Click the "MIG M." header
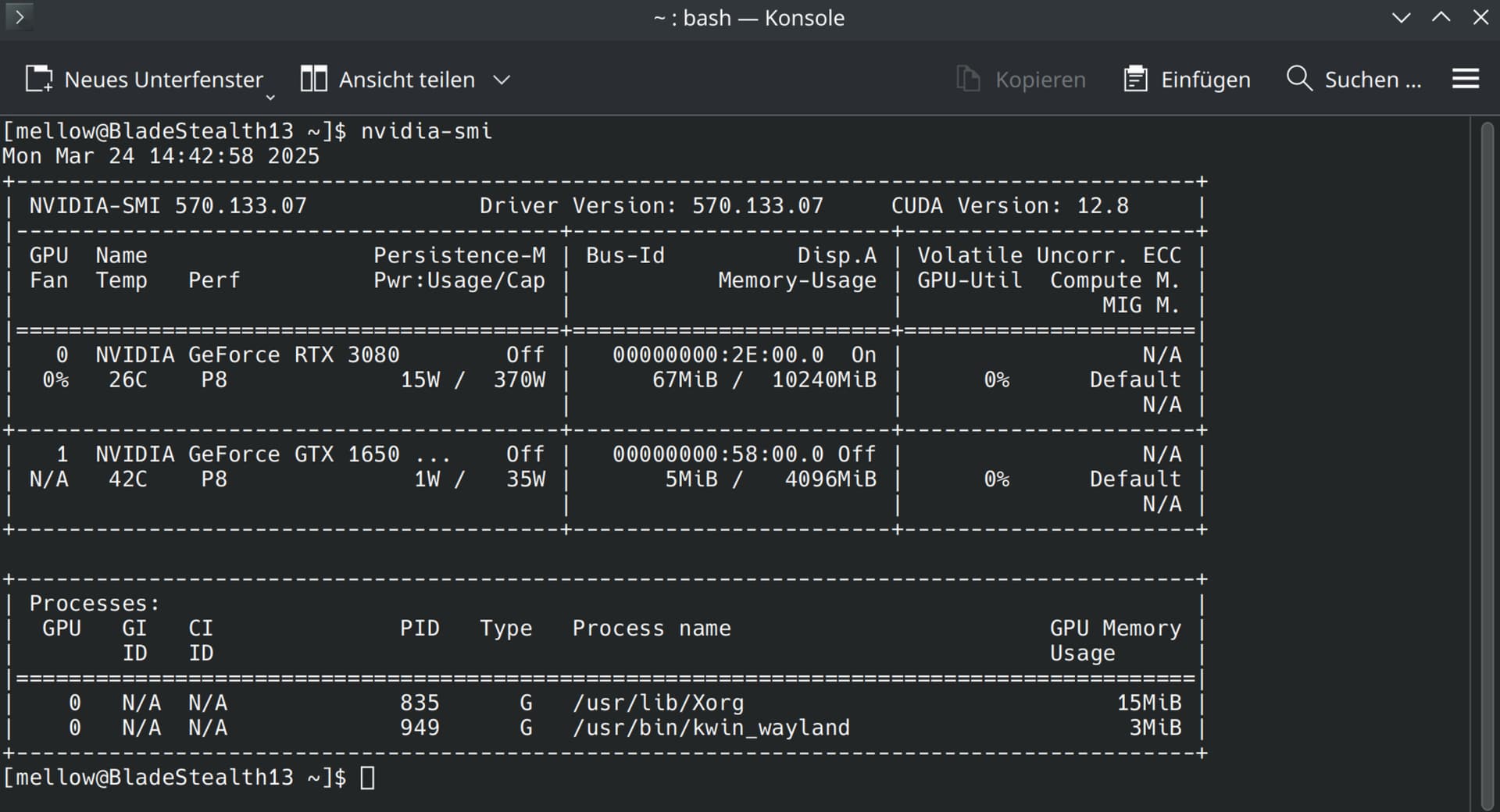1500x812 pixels. coord(1141,305)
